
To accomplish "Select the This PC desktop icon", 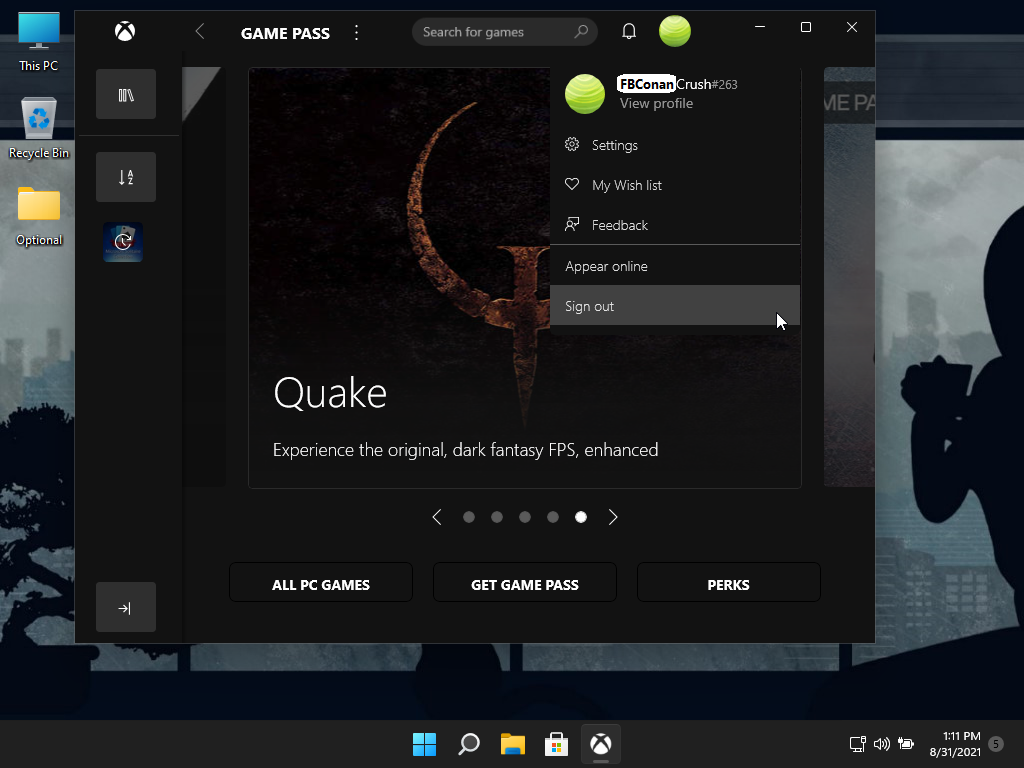I will (x=39, y=42).
